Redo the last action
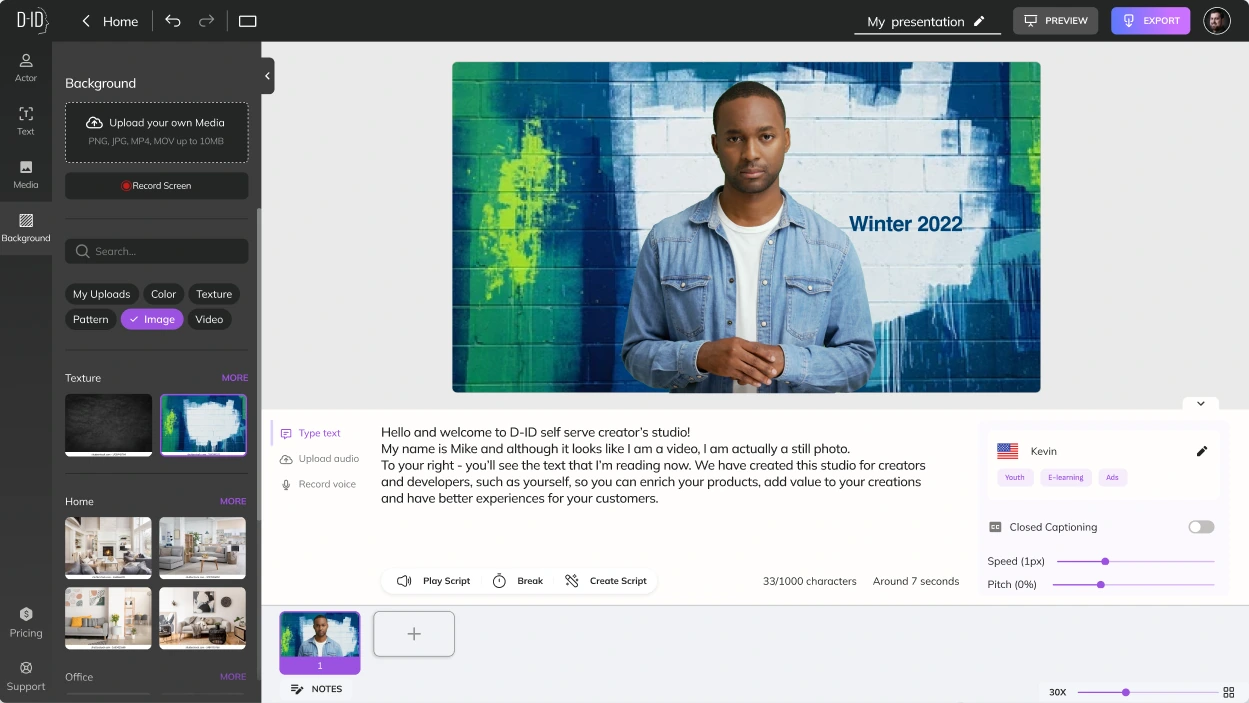This screenshot has height=703, width=1249. [206, 21]
